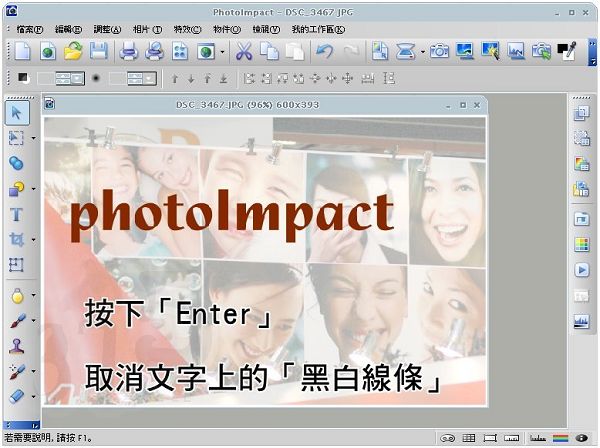Select the Transform tool

click(x=16, y=265)
